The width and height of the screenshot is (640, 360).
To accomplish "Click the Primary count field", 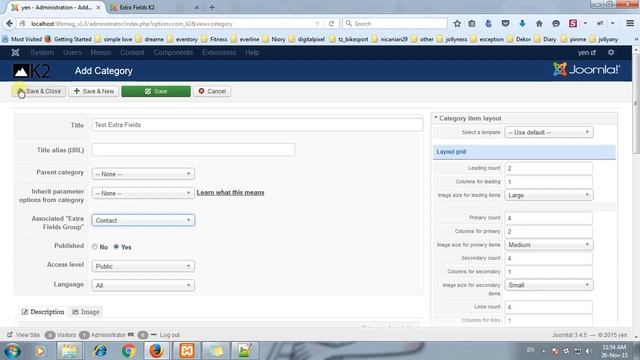I will pos(549,218).
